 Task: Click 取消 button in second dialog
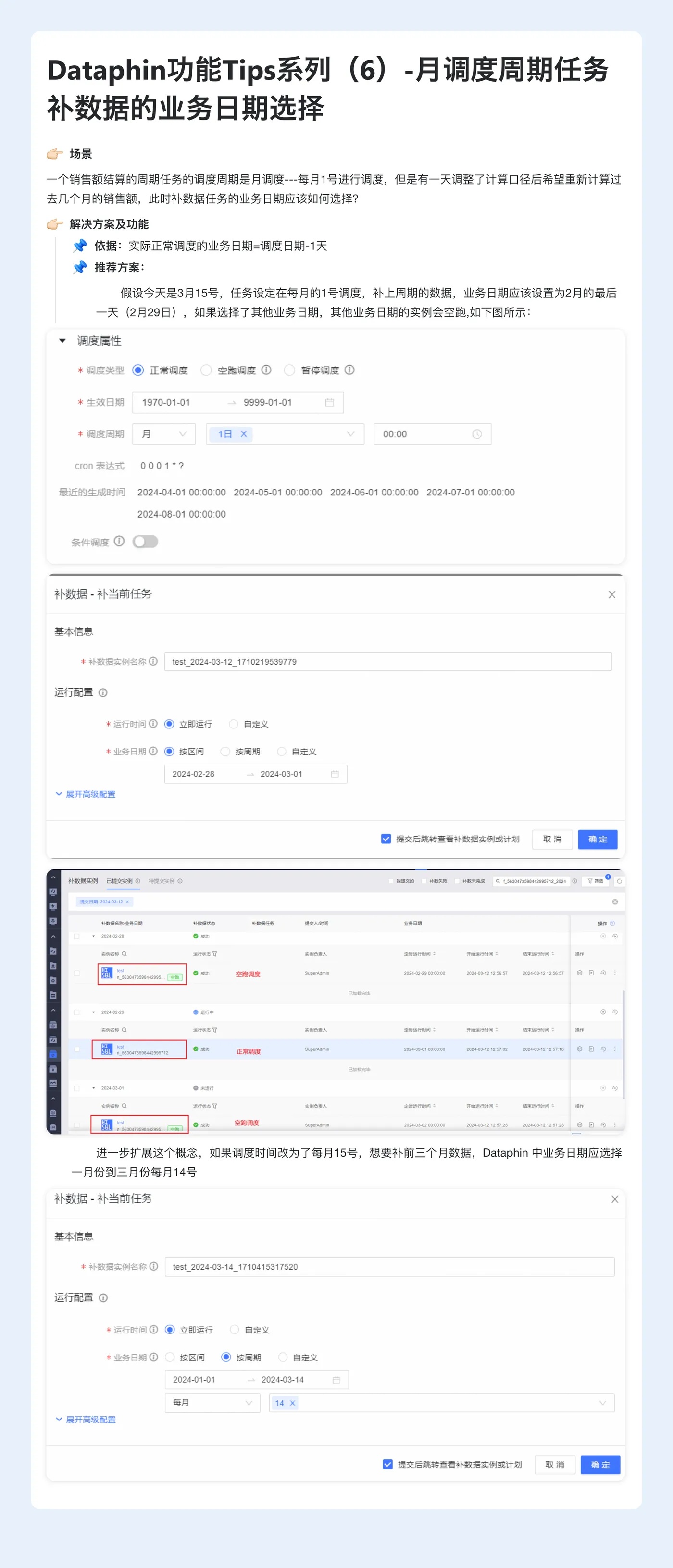pos(555,1464)
